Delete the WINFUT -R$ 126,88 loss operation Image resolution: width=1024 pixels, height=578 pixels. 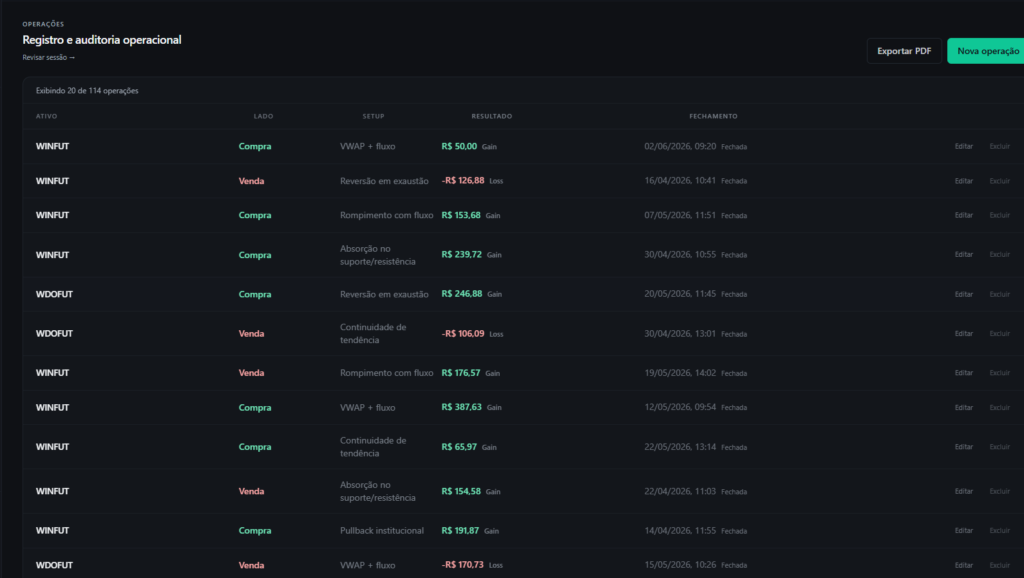999,181
